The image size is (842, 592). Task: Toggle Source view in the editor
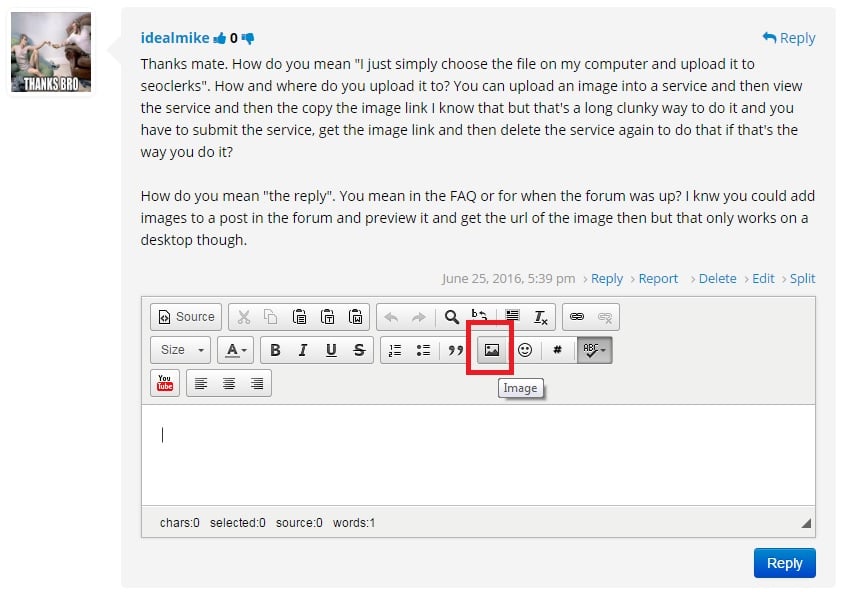point(186,317)
